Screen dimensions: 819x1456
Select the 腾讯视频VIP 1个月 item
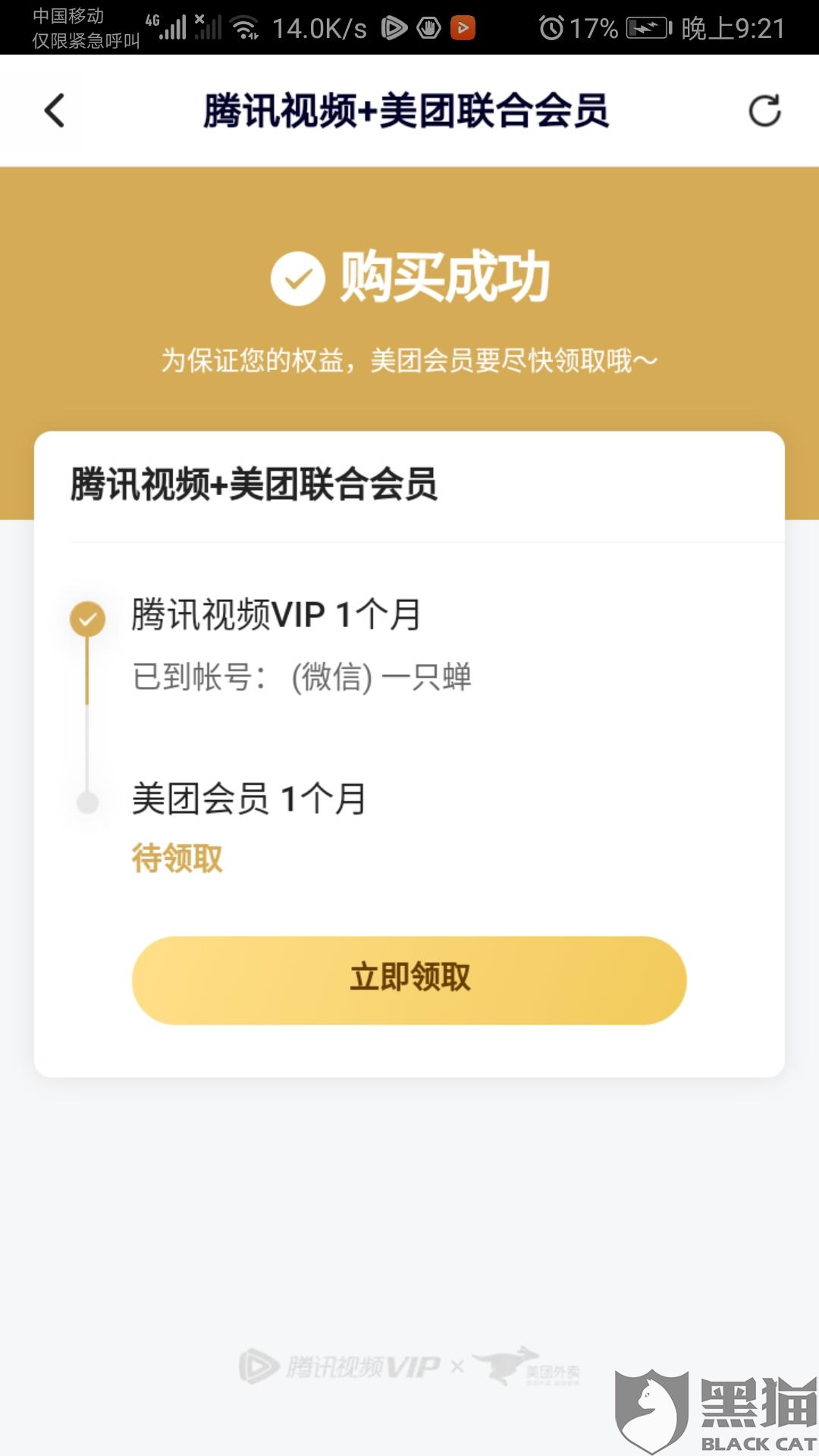tap(276, 614)
